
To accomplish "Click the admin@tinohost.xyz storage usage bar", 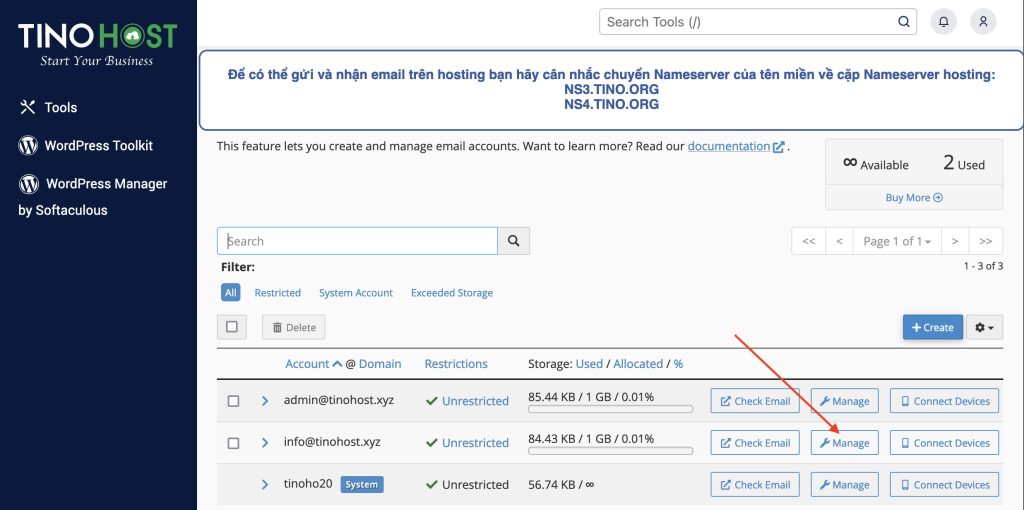I will pos(611,409).
